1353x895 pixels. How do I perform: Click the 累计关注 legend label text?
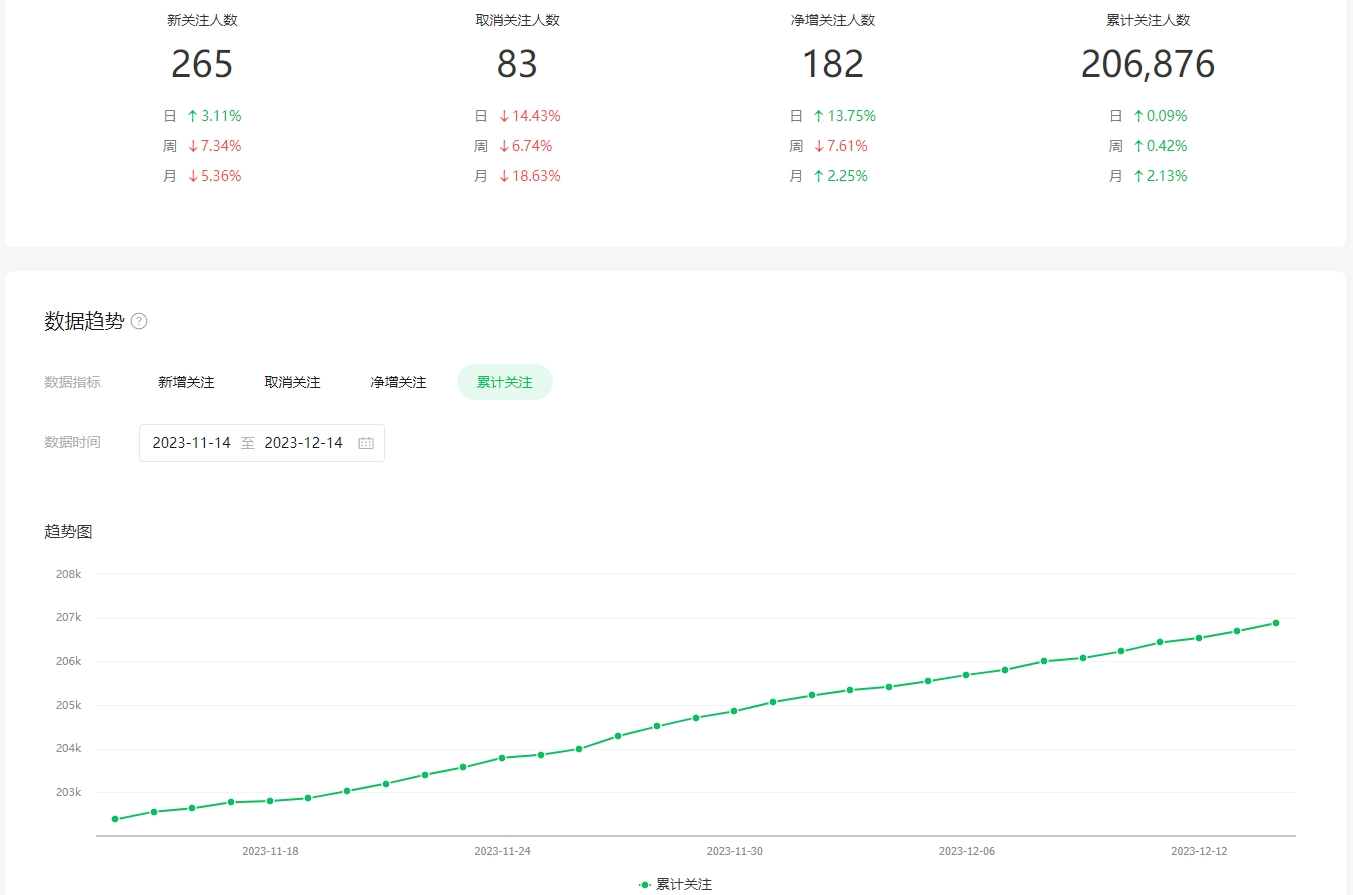(x=684, y=885)
